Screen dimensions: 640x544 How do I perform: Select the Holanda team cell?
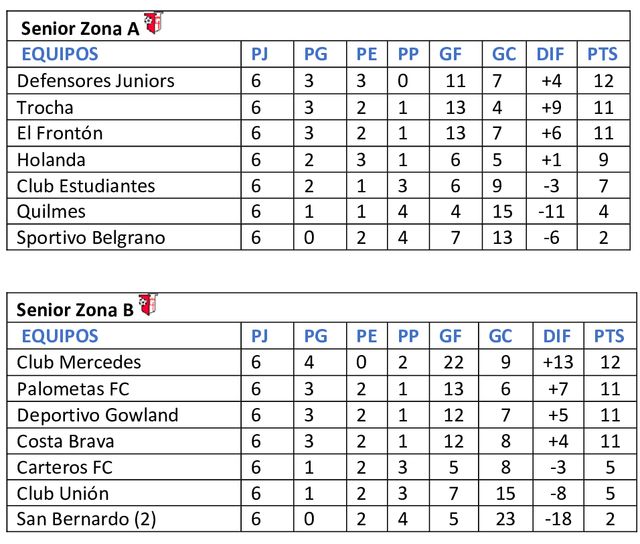(x=52, y=159)
